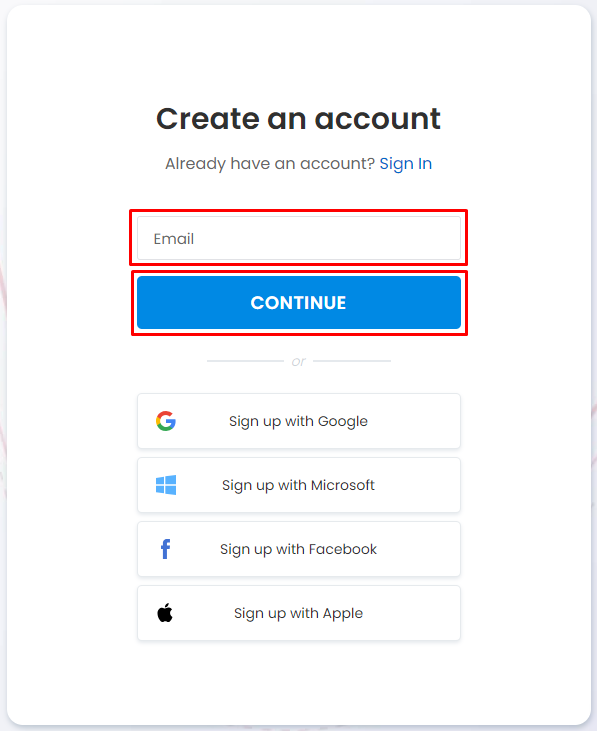Screen dimensions: 597x731
Task: Open the Sign In link
Action: [405, 164]
